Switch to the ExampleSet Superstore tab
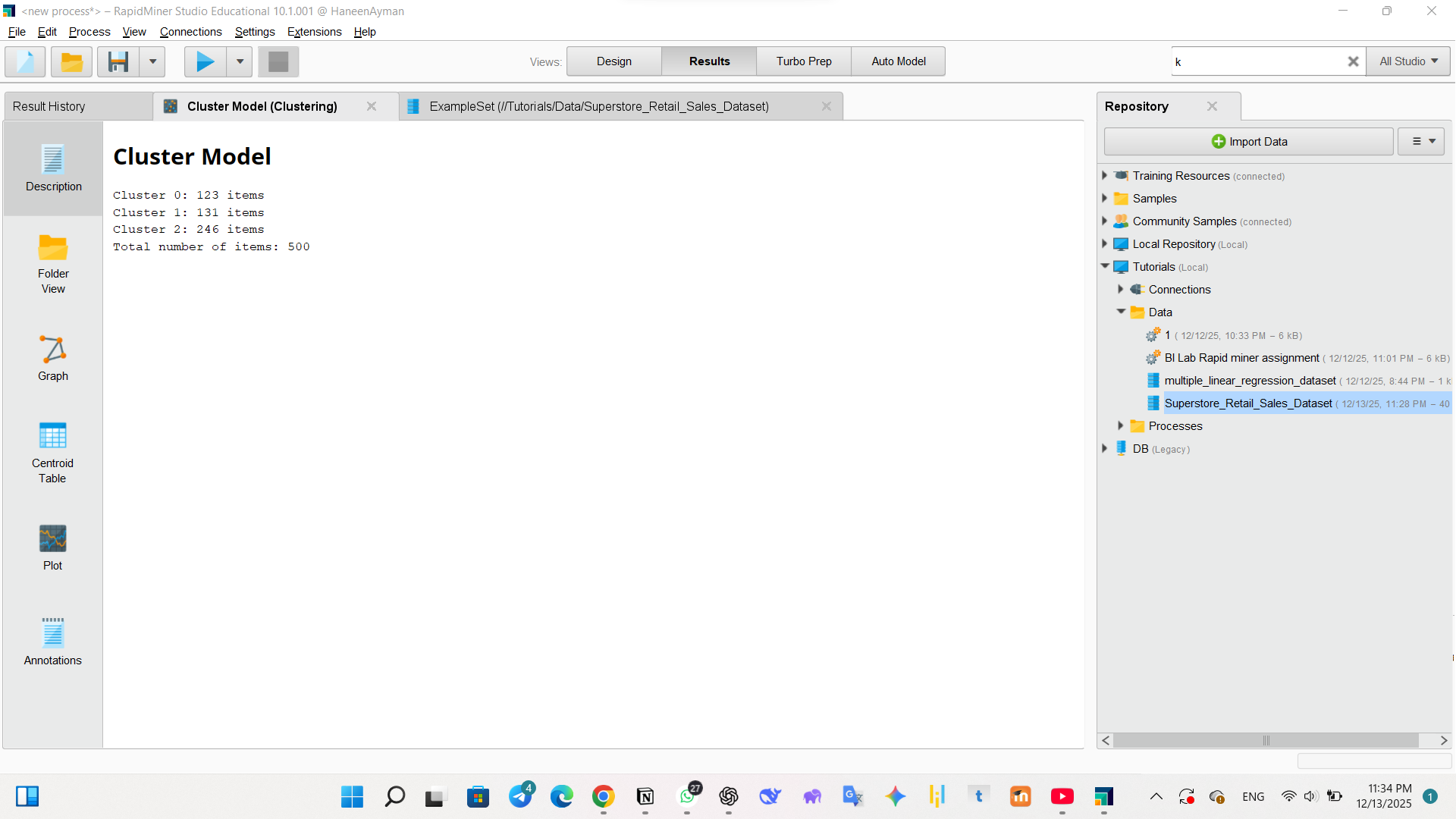This screenshot has width=1456, height=819. (599, 106)
